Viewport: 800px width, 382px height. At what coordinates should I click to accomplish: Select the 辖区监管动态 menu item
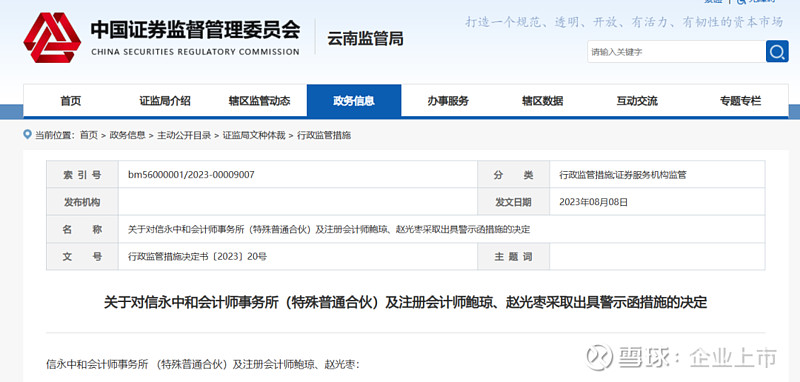coord(259,101)
